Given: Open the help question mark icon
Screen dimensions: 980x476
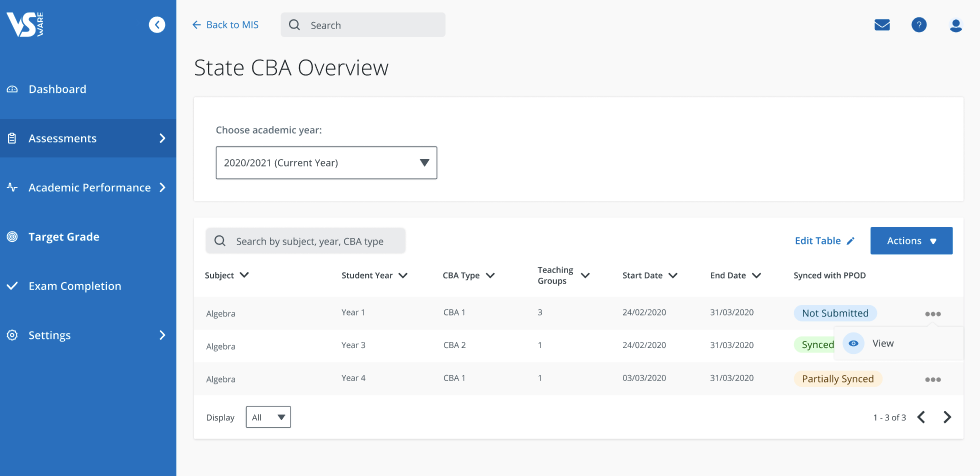Looking at the screenshot, I should (x=919, y=25).
